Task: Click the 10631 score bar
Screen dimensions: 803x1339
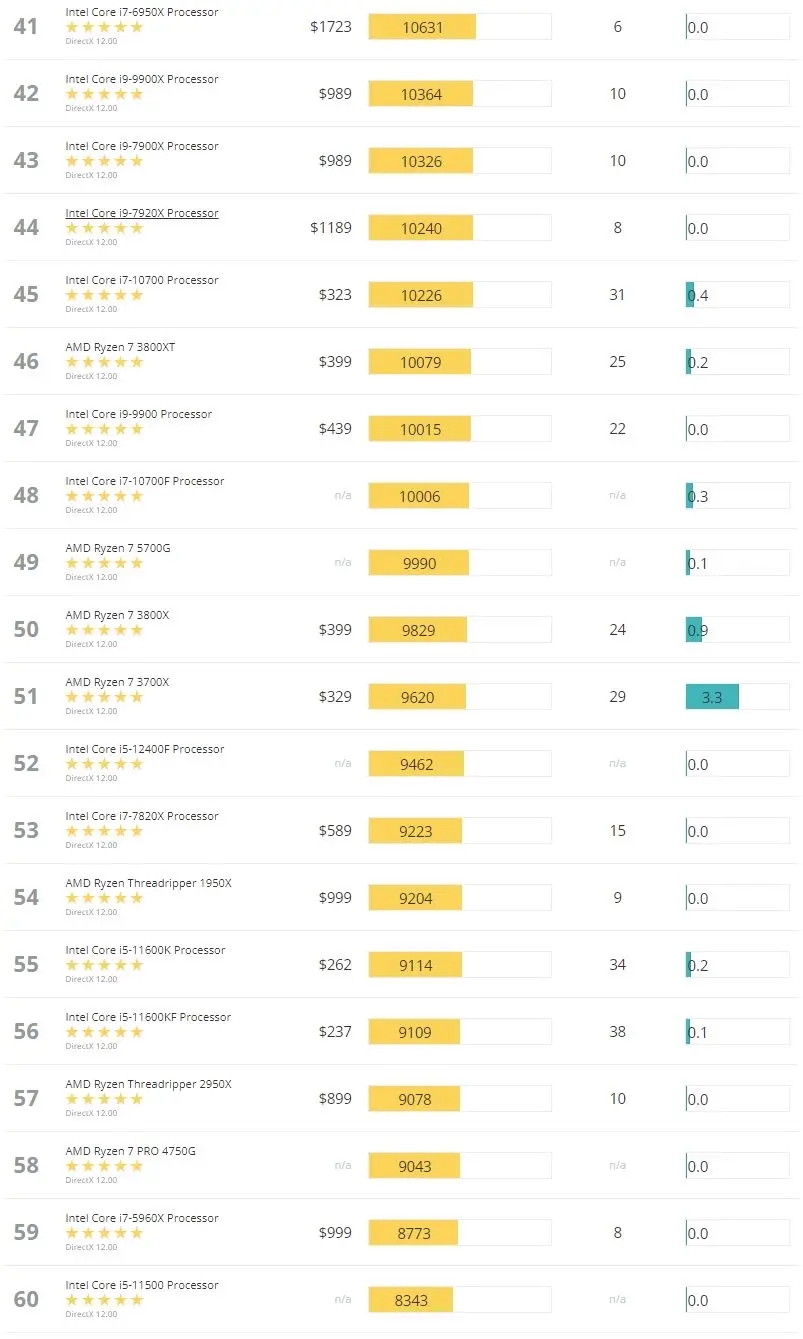Action: pyautogui.click(x=422, y=27)
